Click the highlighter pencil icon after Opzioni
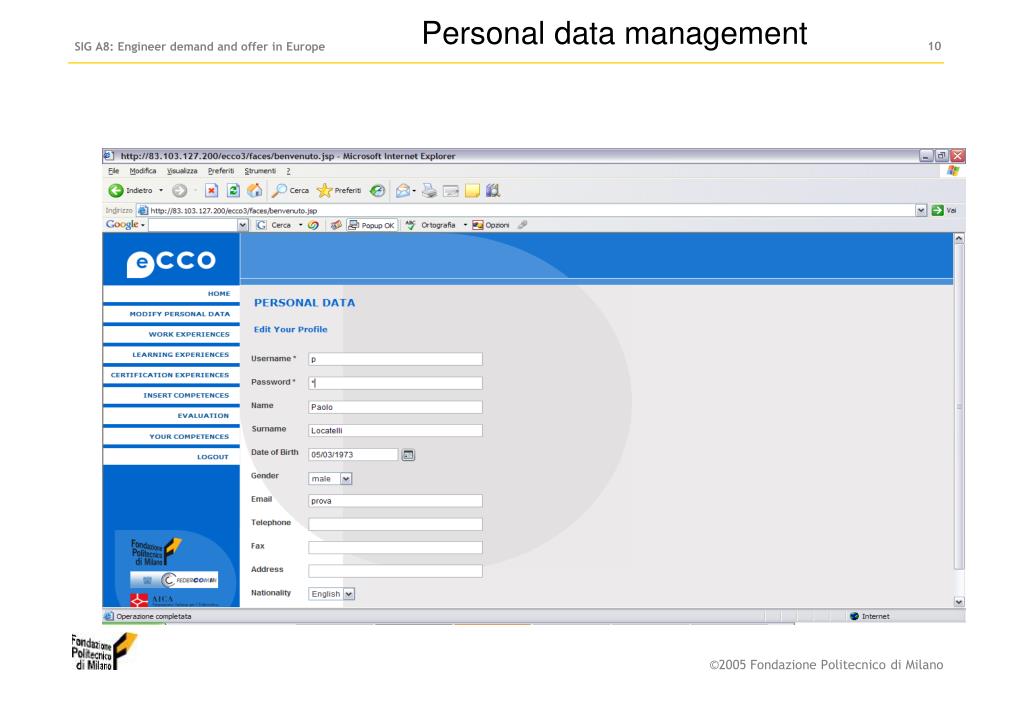This screenshot has height=708, width=1023. coord(522,225)
